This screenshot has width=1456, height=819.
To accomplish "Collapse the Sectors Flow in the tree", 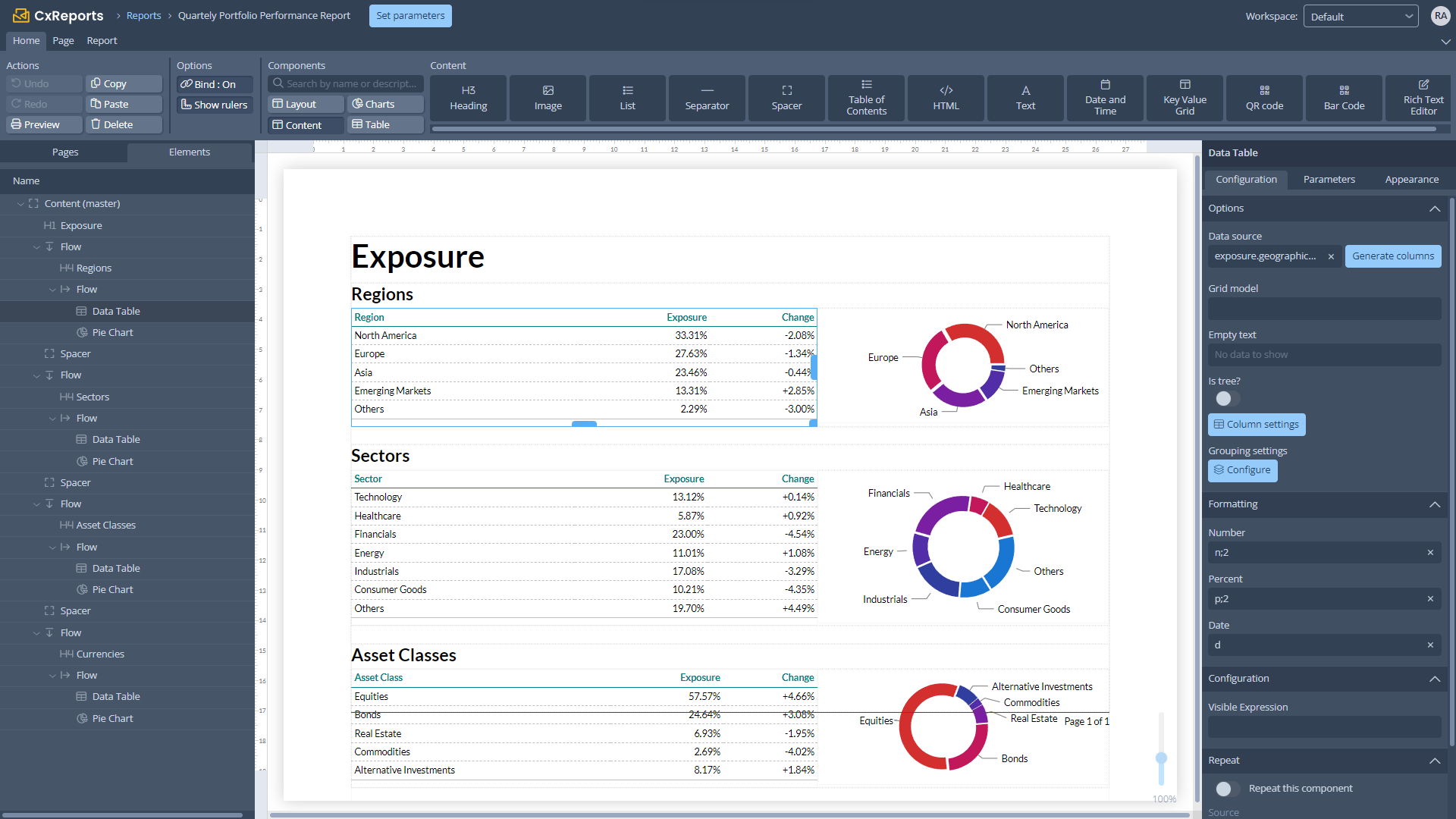I will (36, 375).
